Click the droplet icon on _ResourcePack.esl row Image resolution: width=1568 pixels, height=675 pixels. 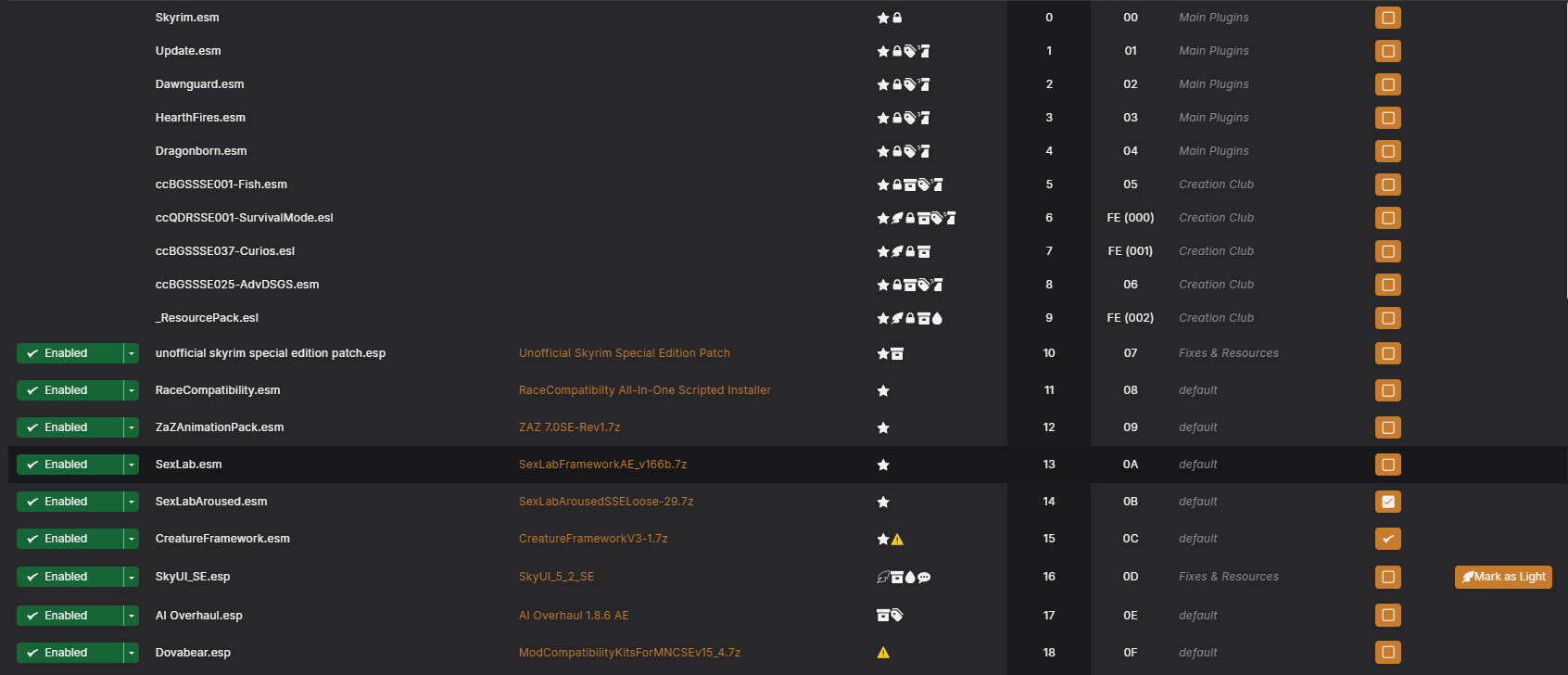point(937,319)
